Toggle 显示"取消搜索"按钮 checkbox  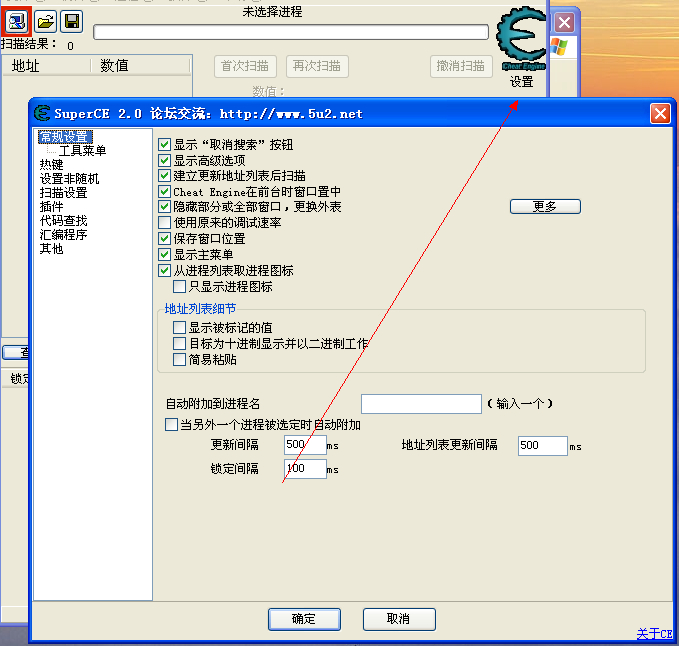coord(164,144)
